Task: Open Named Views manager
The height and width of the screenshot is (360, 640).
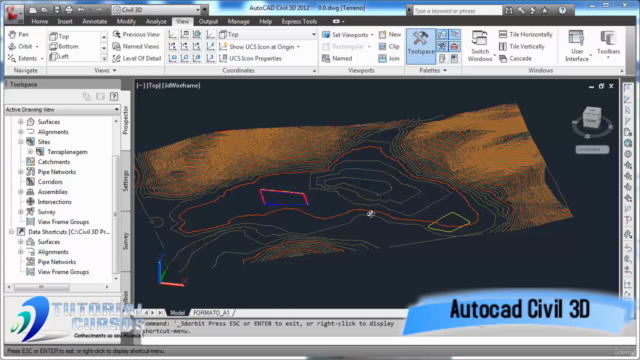Action: tap(136, 47)
